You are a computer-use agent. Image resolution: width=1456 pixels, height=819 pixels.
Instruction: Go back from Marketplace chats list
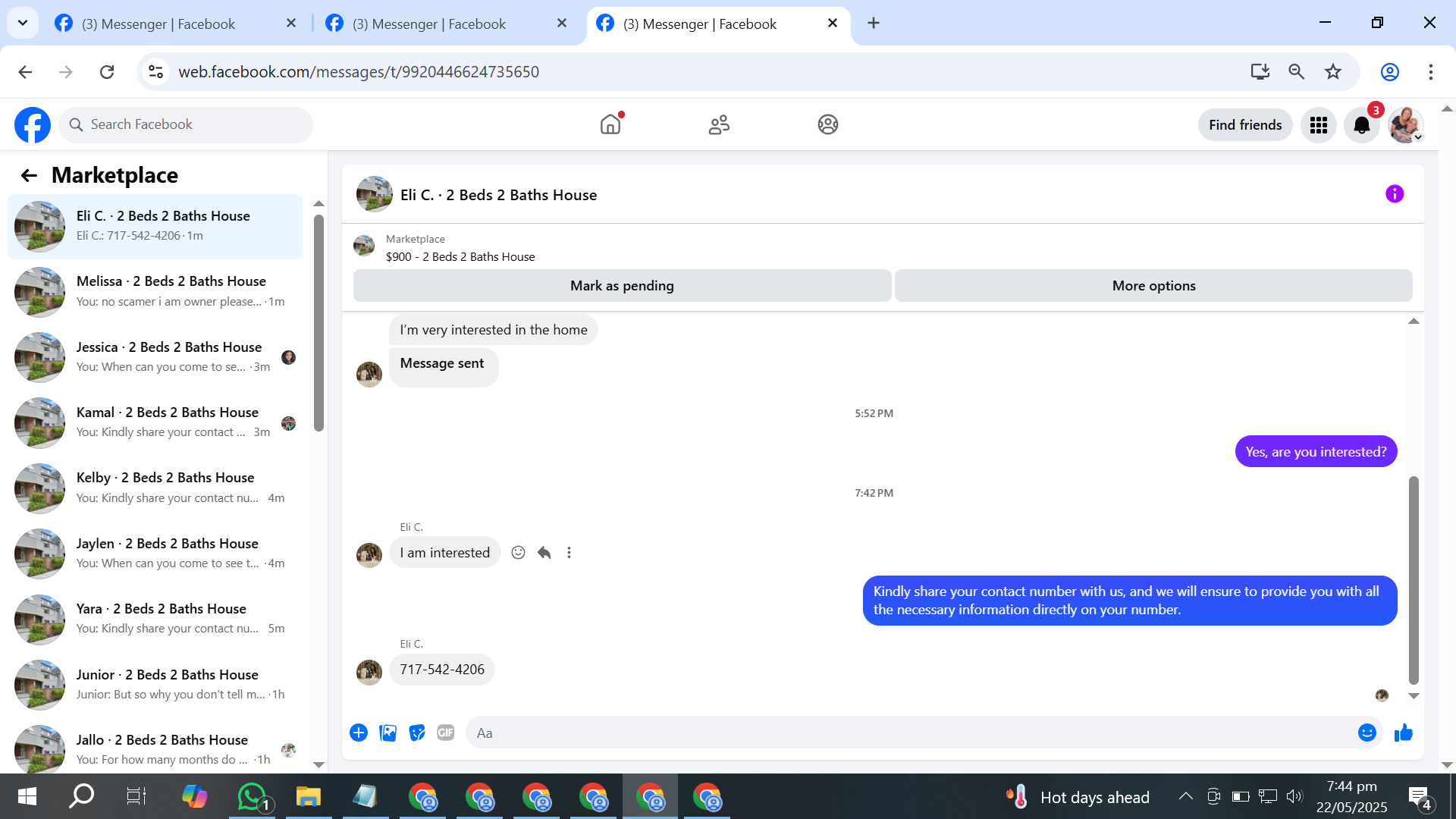tap(29, 176)
